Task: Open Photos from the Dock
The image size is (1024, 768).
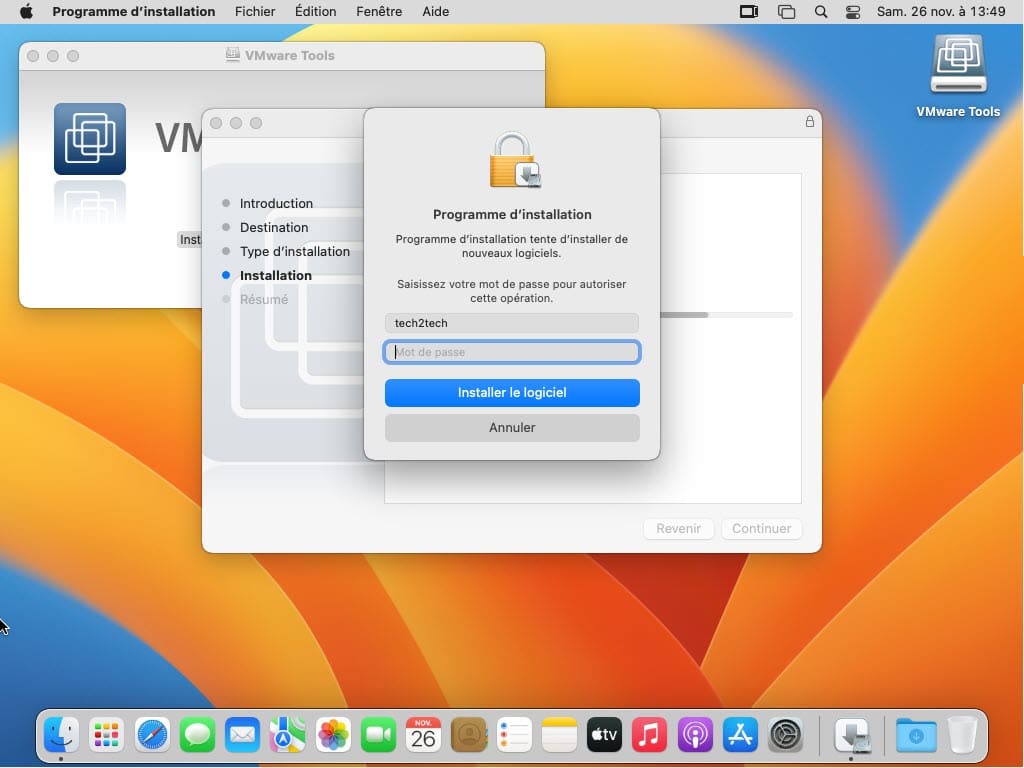Action: [x=333, y=735]
